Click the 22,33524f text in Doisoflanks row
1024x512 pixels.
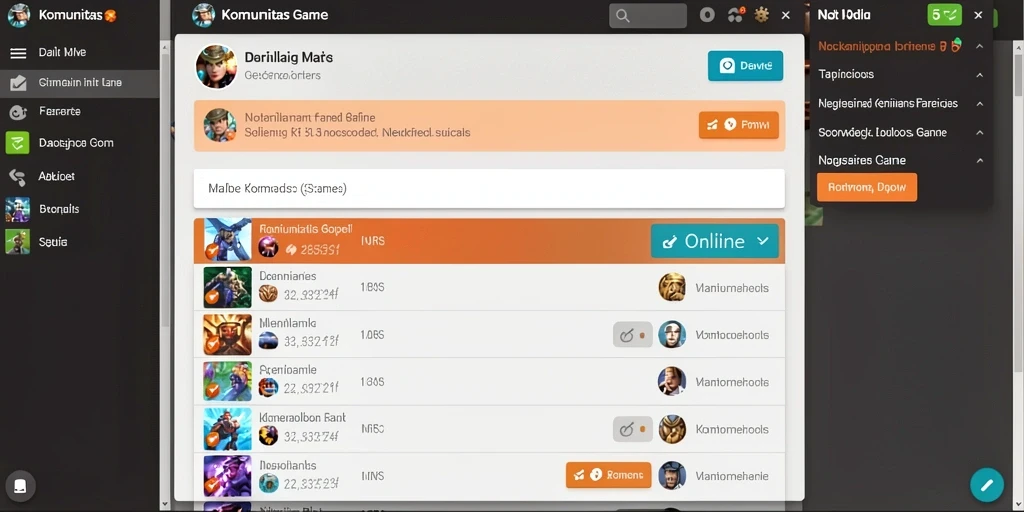coord(311,483)
